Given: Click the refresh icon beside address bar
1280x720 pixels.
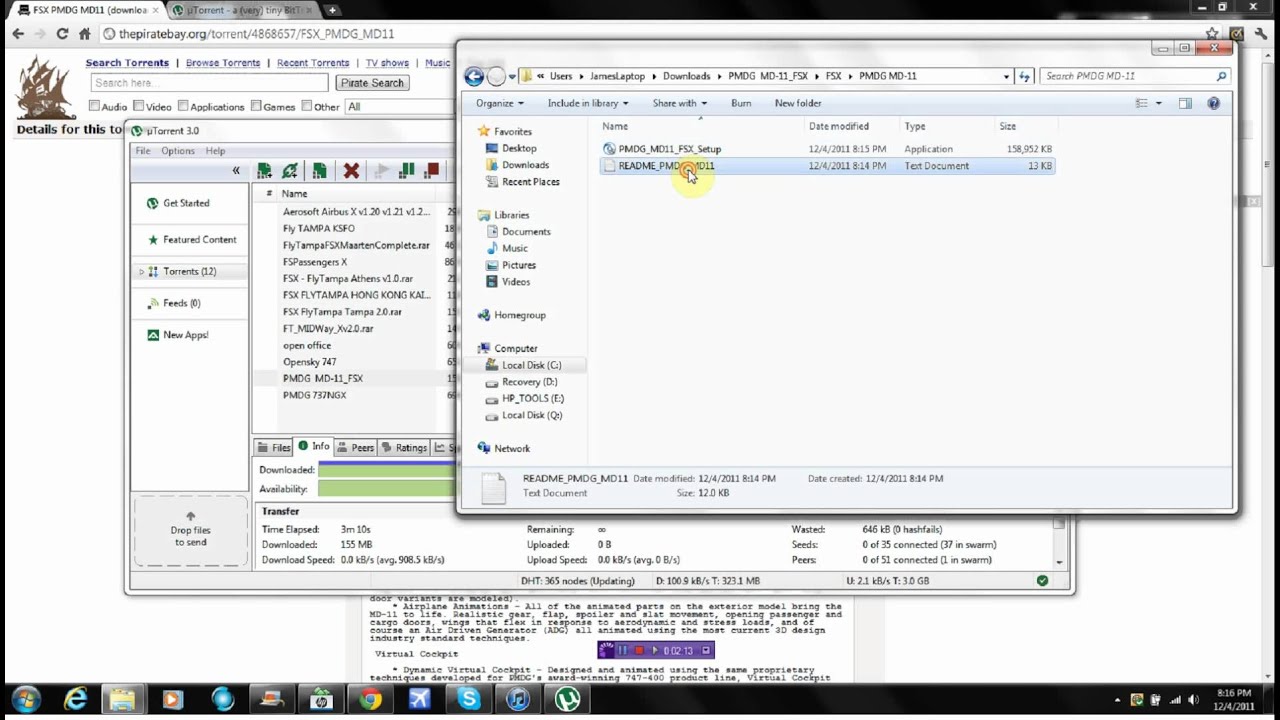Looking at the screenshot, I should (x=1024, y=76).
